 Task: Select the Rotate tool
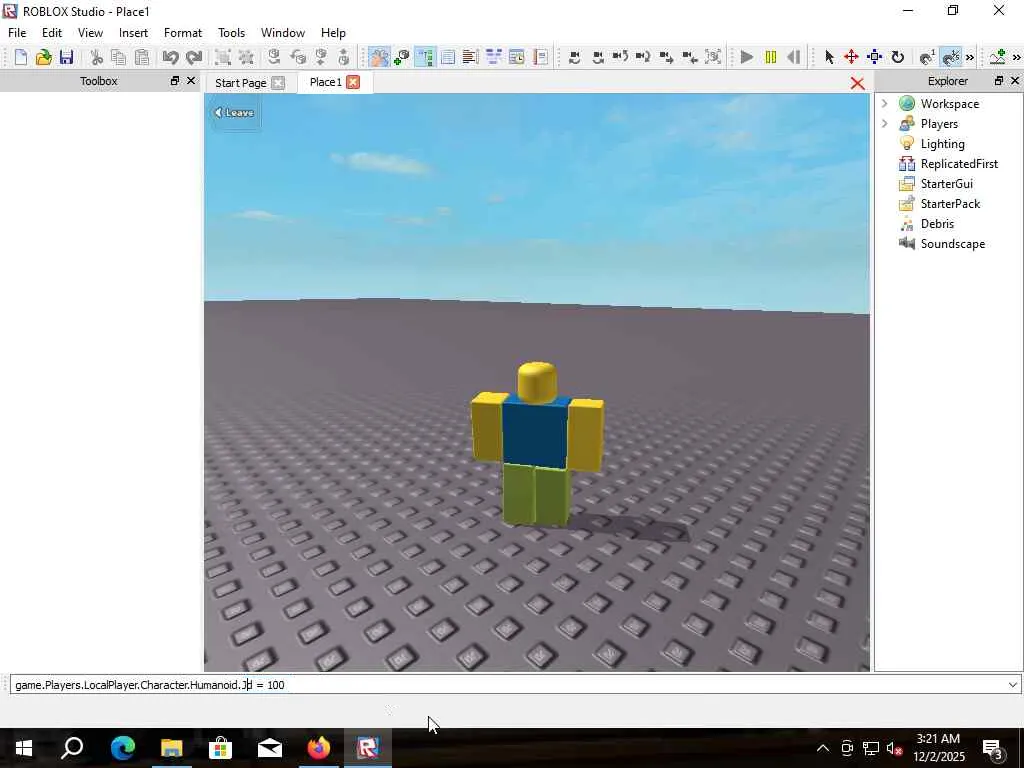coord(897,57)
